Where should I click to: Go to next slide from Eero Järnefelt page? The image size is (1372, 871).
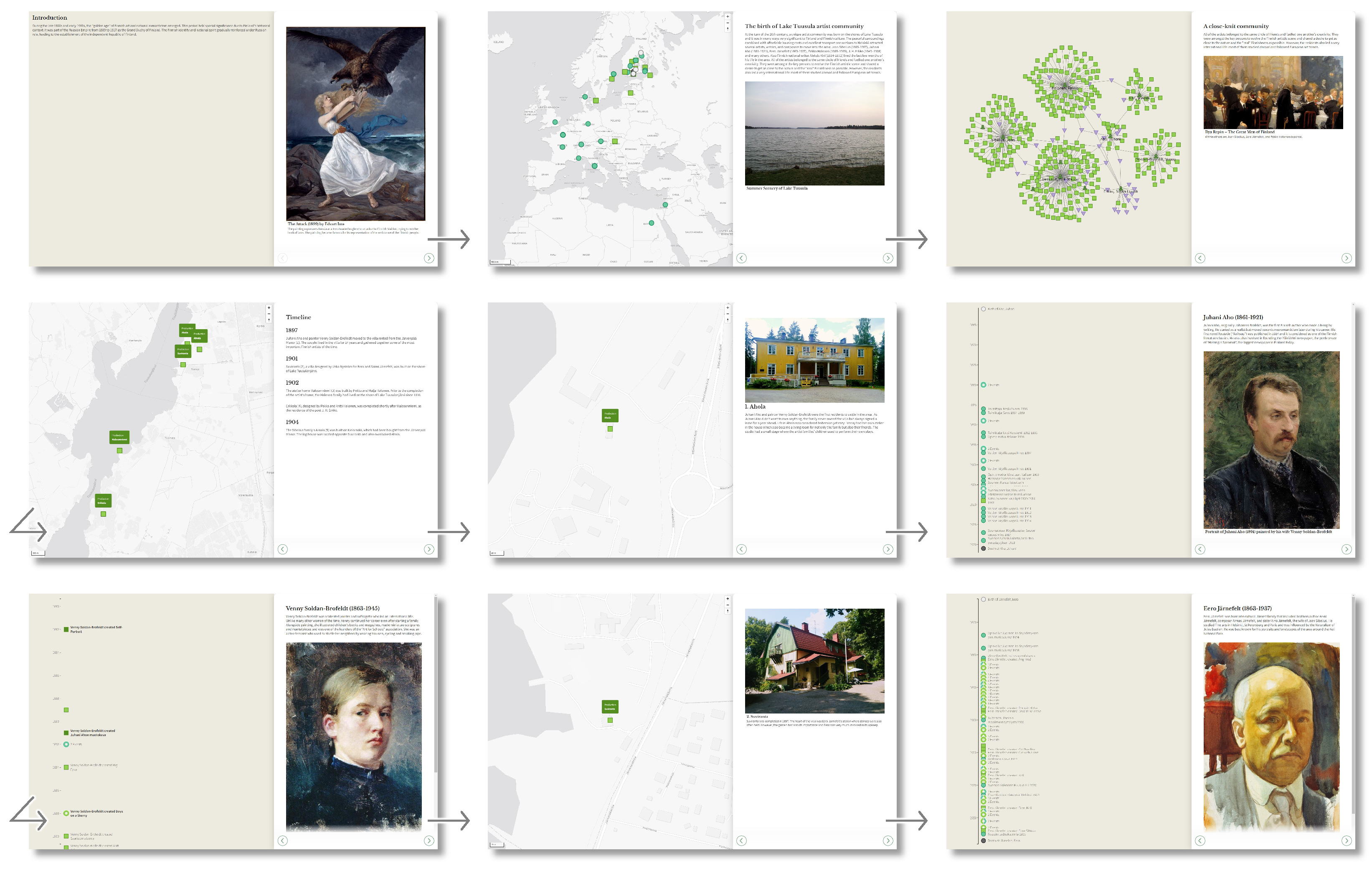1347,841
